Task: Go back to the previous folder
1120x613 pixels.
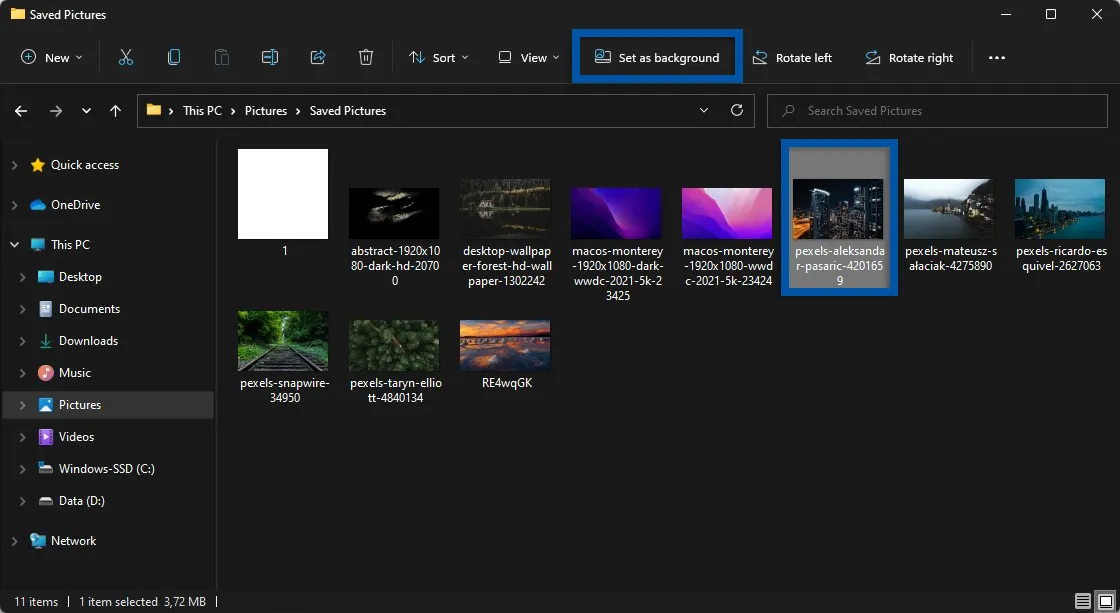Action: [20, 110]
